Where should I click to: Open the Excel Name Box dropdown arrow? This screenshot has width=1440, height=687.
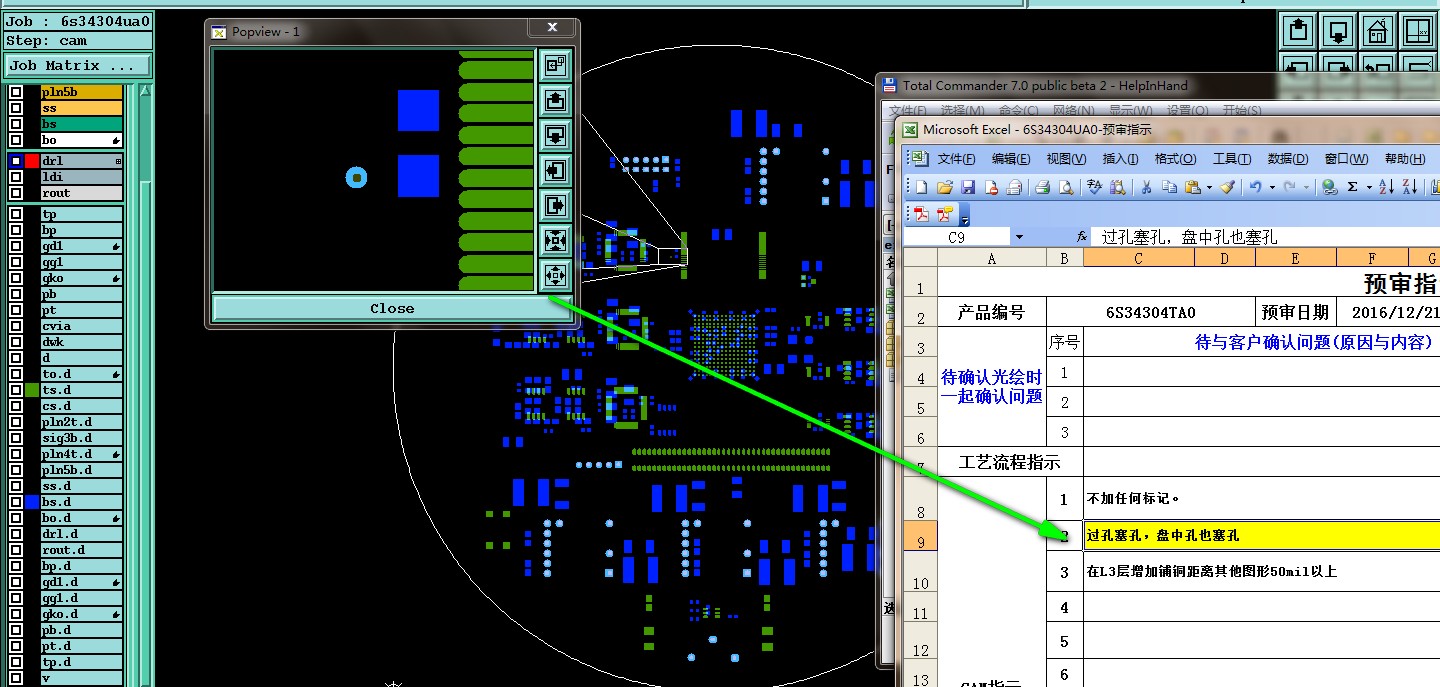click(1019, 237)
